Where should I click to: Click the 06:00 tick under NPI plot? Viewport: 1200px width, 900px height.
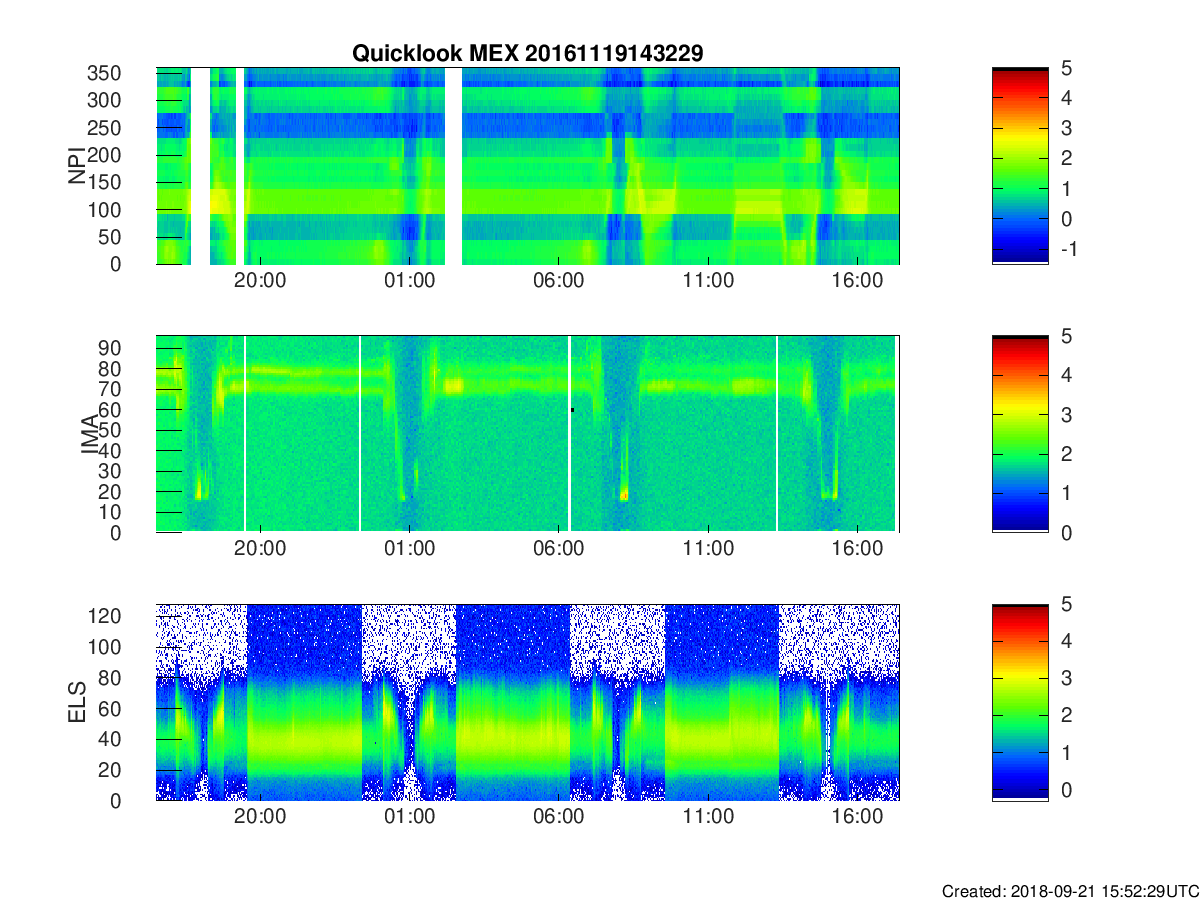coord(558,281)
